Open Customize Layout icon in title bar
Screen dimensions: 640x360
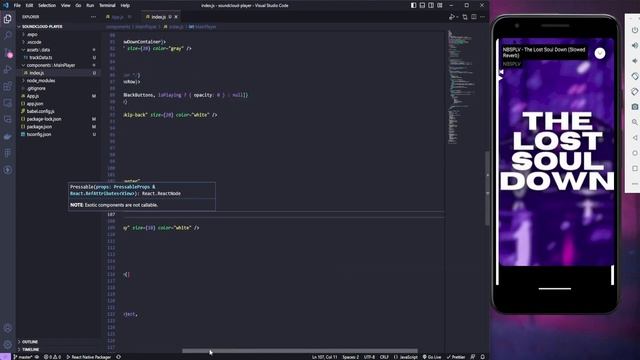440,5
